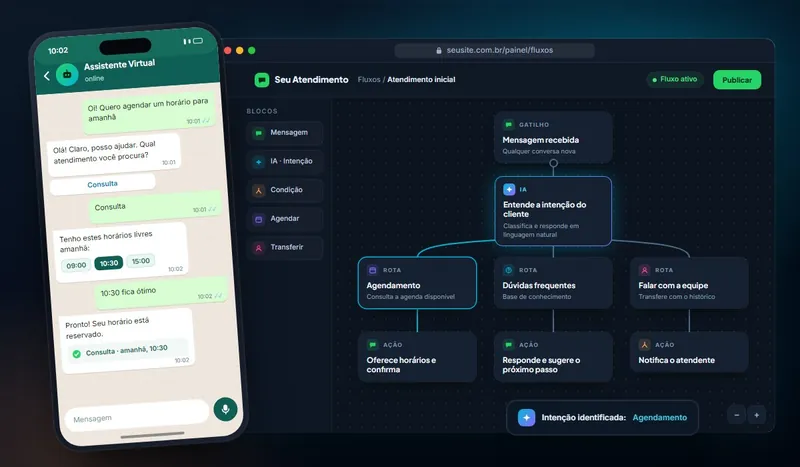Click the connector circle below Mensagem recebida
The image size is (800, 467).
point(553,163)
